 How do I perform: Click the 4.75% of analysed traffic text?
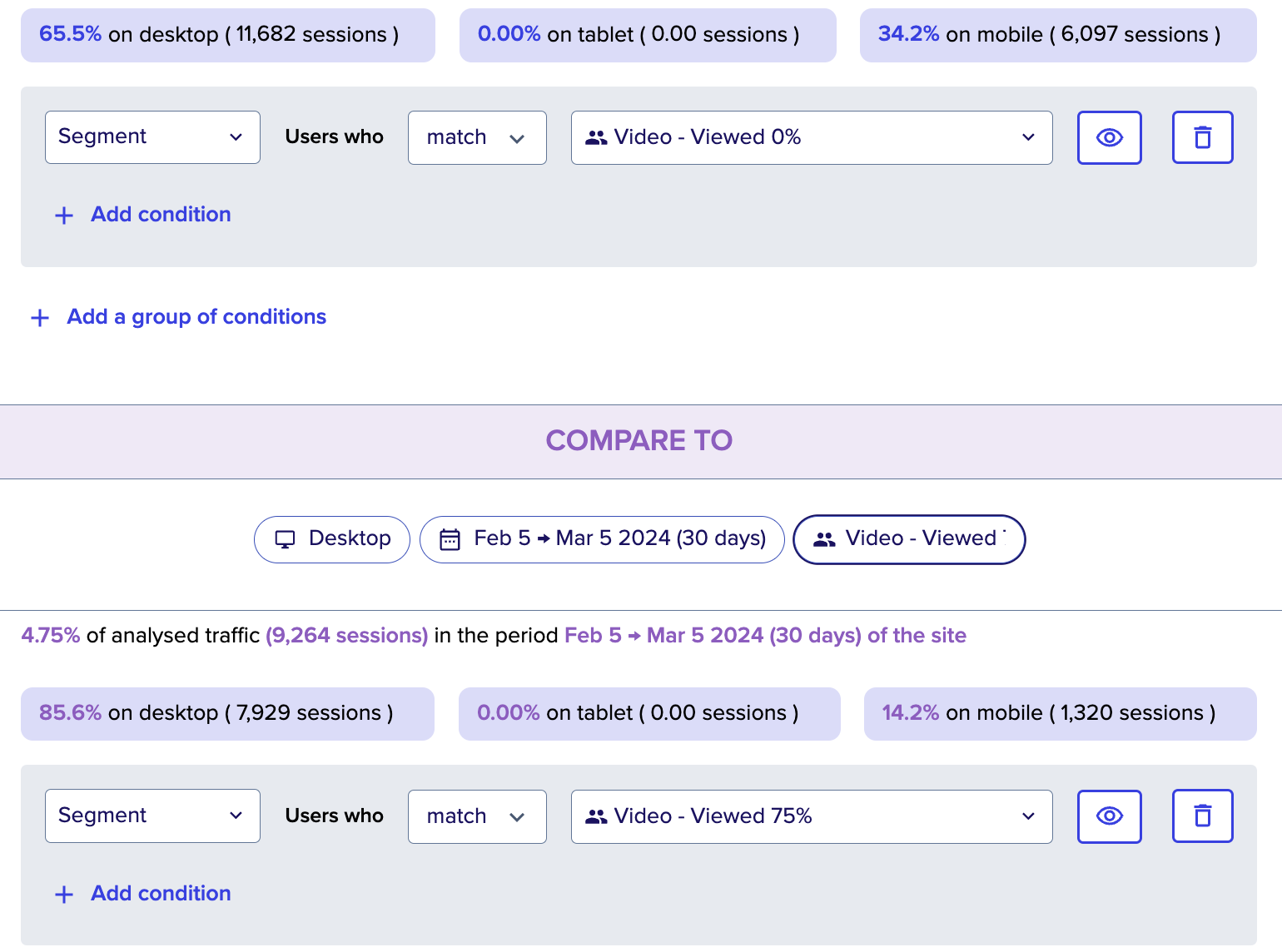(x=141, y=636)
